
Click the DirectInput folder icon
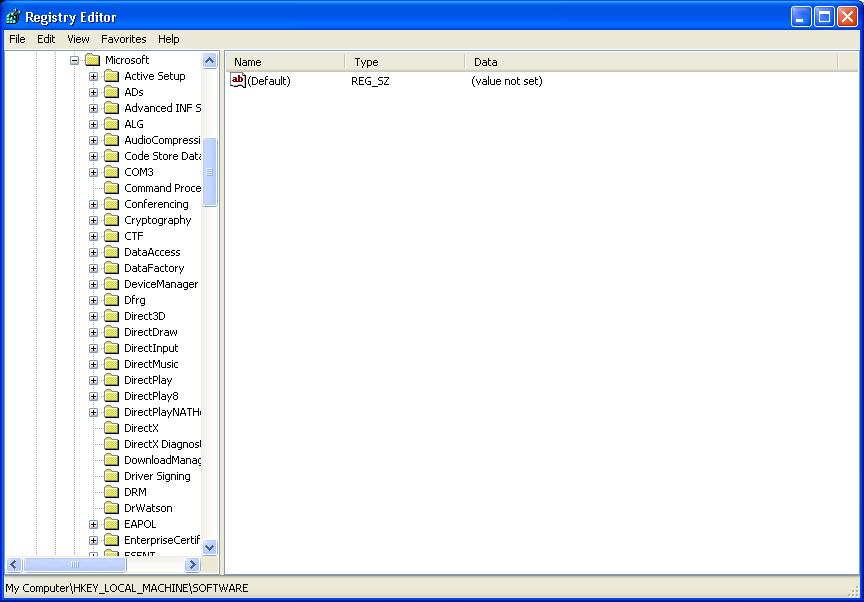[111, 347]
